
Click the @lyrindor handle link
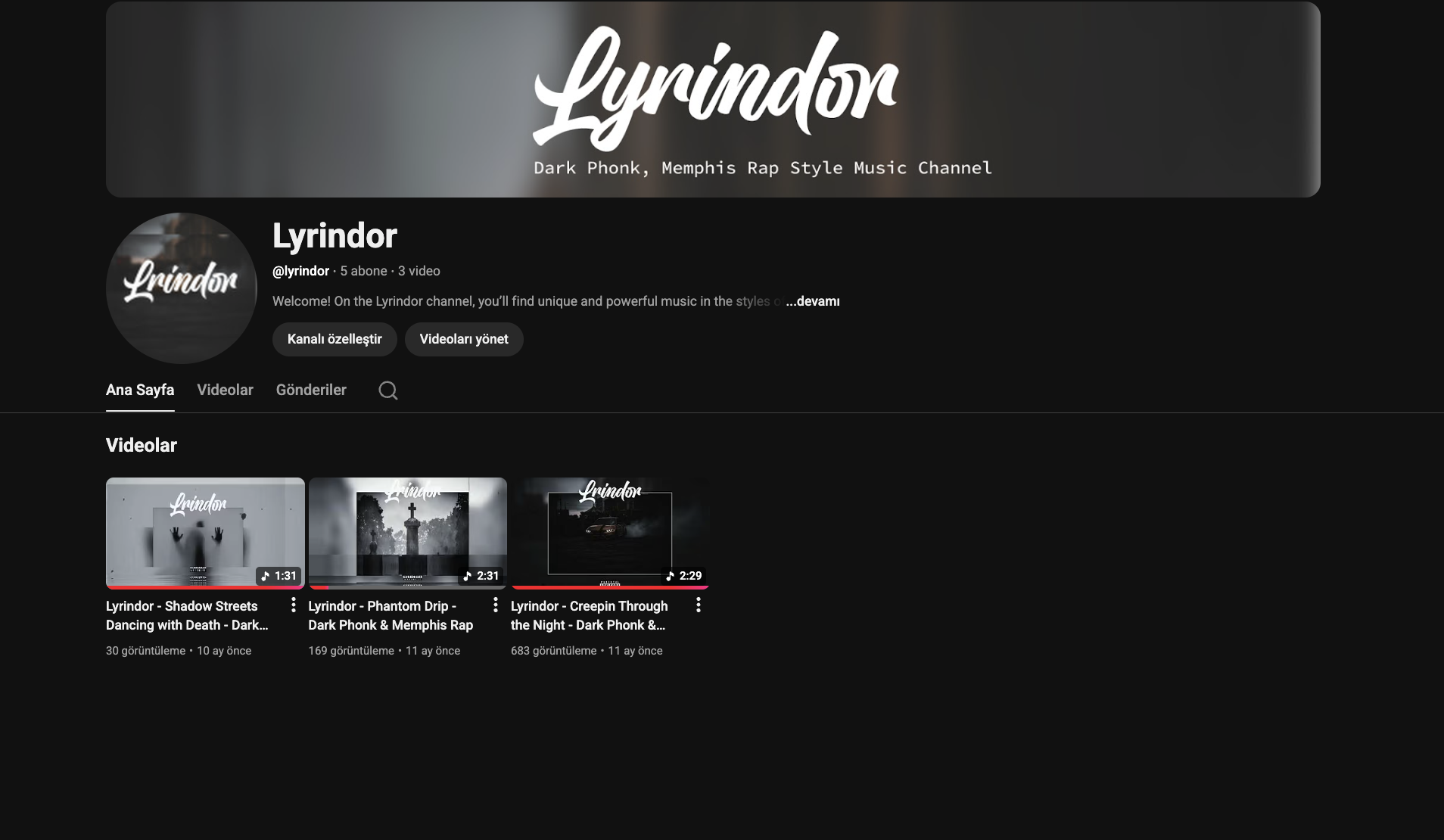[x=300, y=270]
